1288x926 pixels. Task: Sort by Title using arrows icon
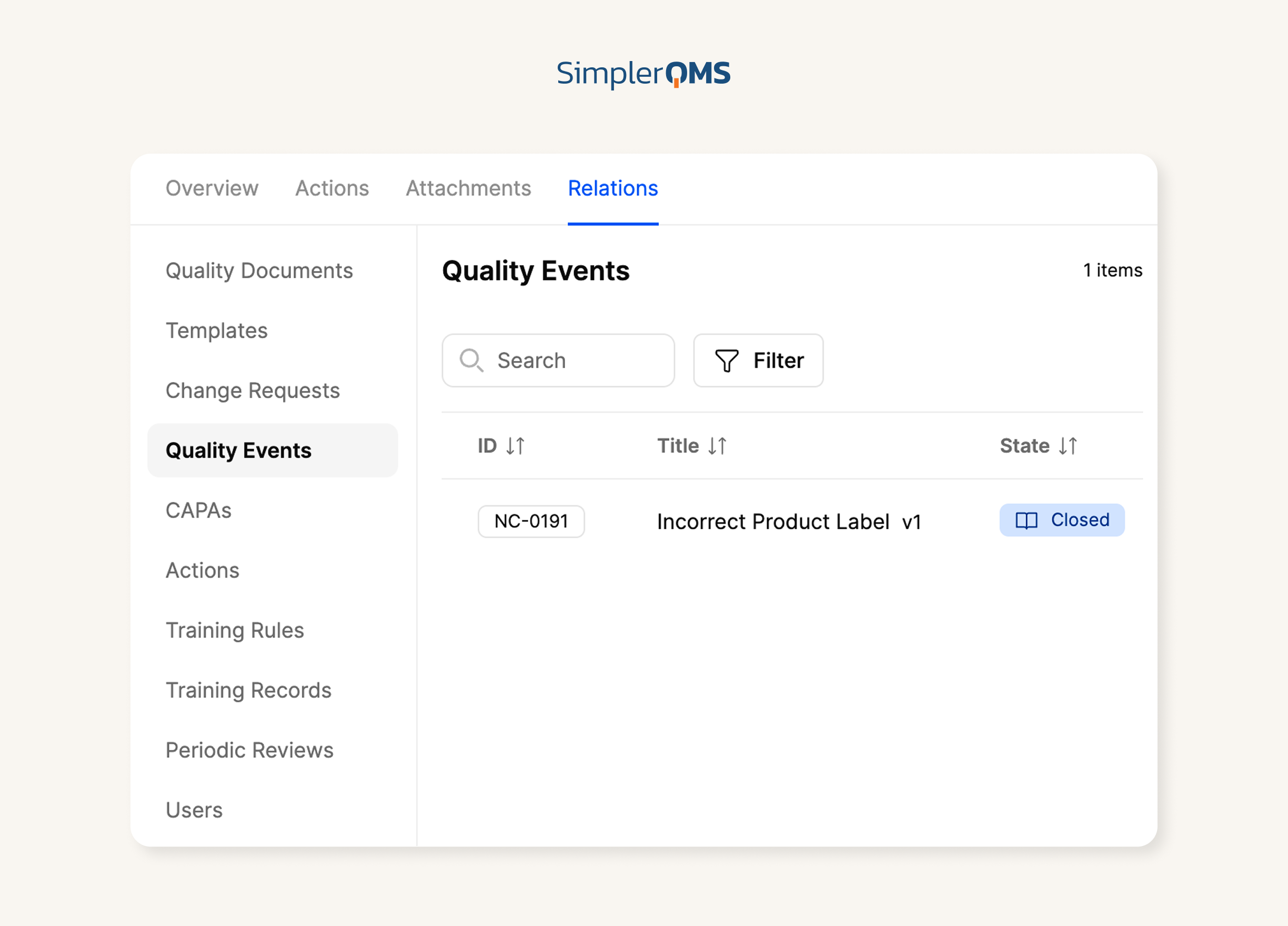coord(717,446)
